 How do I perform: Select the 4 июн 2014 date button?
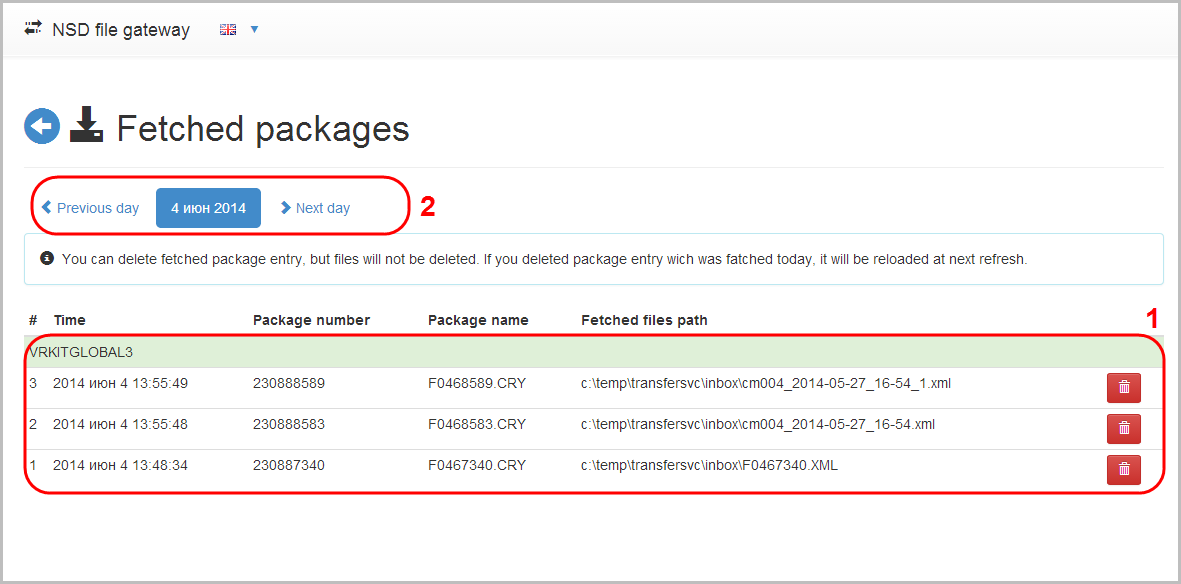[209, 208]
